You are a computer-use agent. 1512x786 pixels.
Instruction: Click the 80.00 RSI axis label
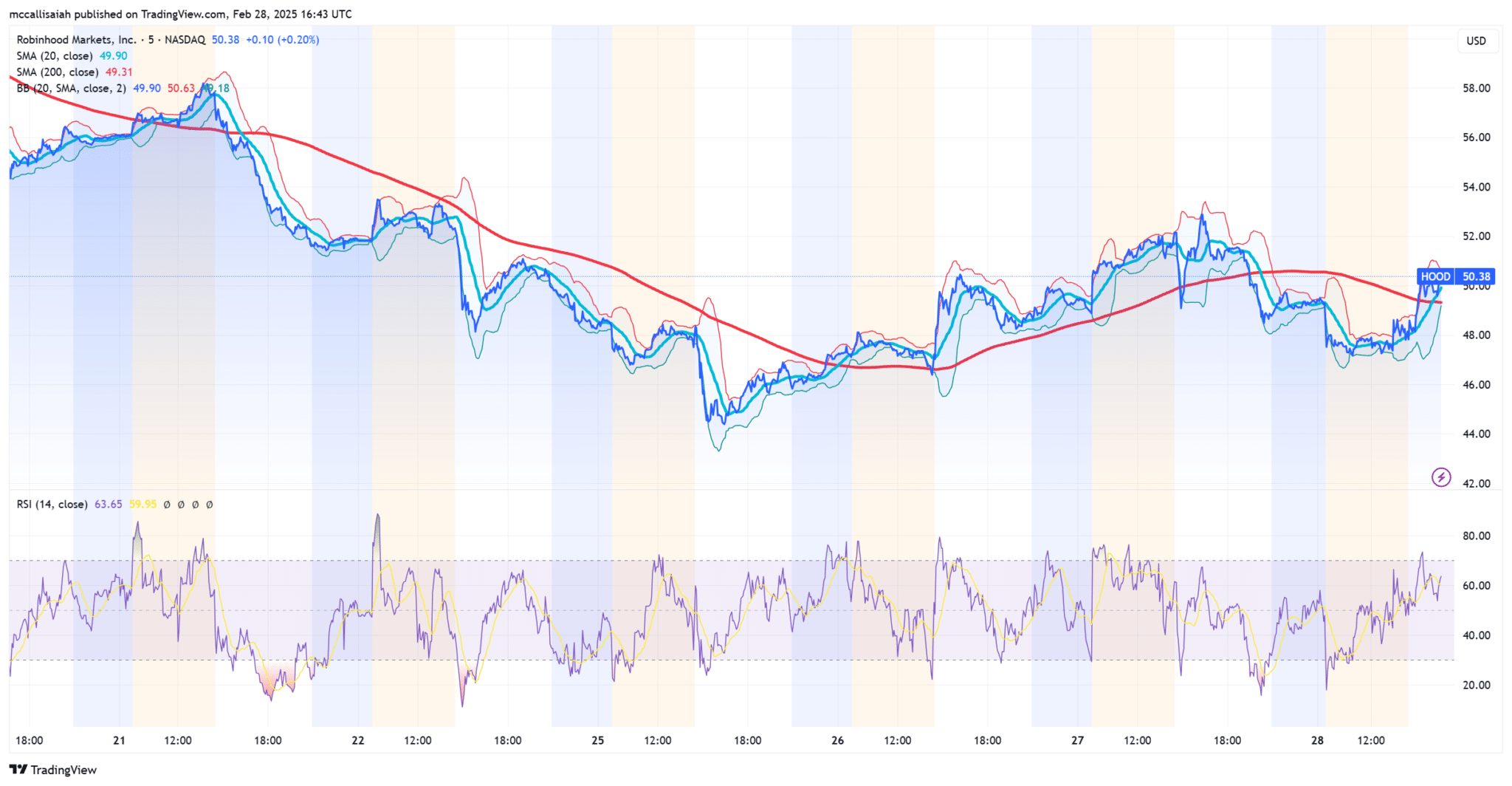pyautogui.click(x=1477, y=536)
